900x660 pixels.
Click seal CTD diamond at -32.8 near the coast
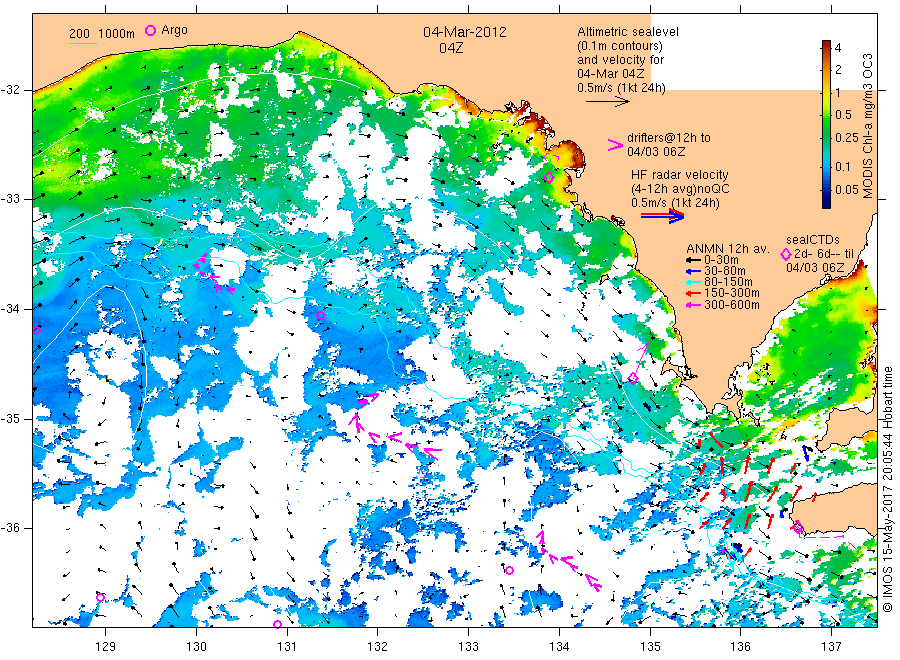pyautogui.click(x=549, y=177)
